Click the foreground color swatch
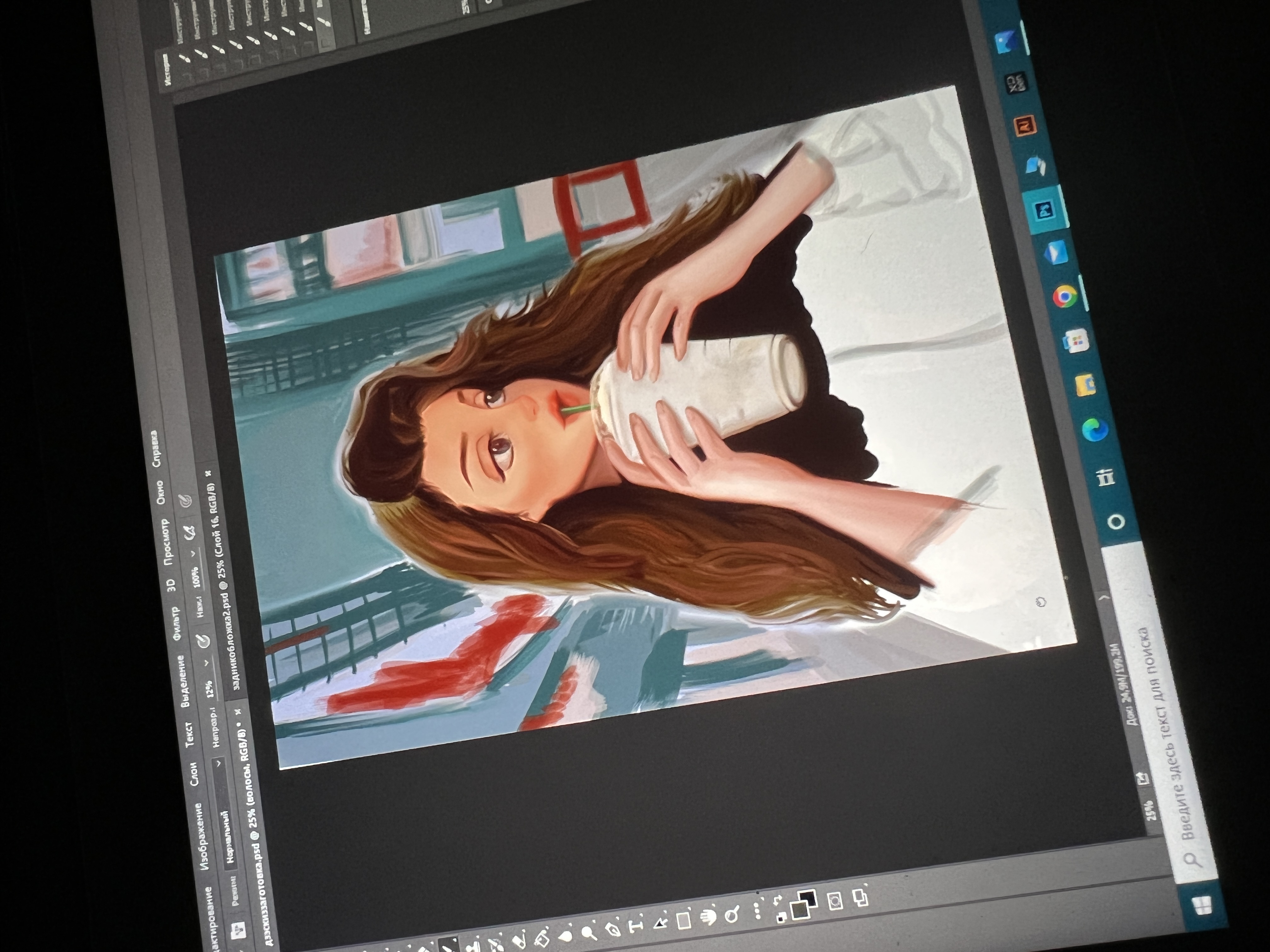Viewport: 1270px width, 952px height. pos(800,910)
